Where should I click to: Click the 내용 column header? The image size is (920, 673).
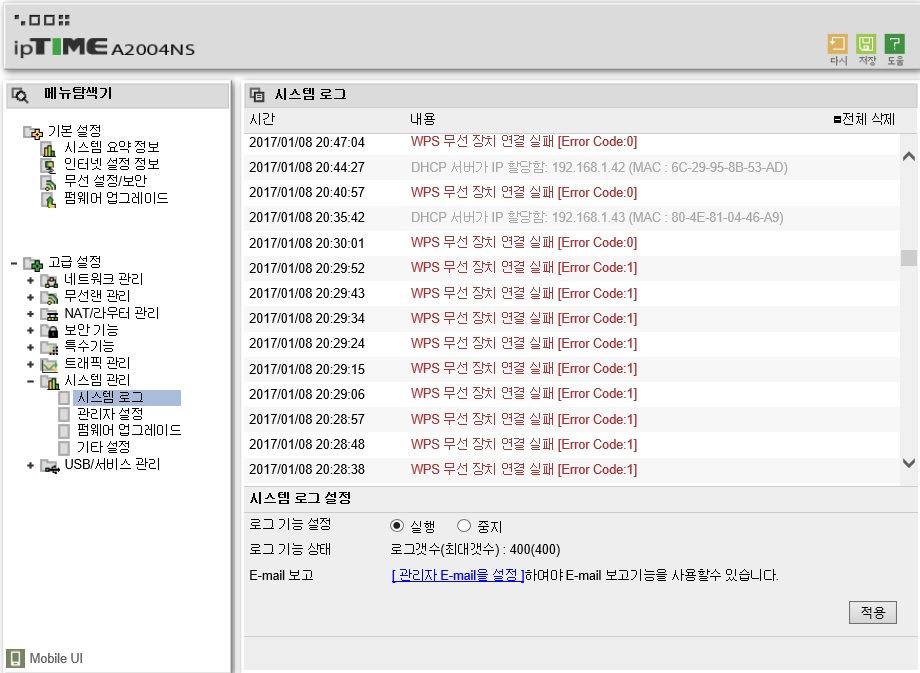coord(422,119)
